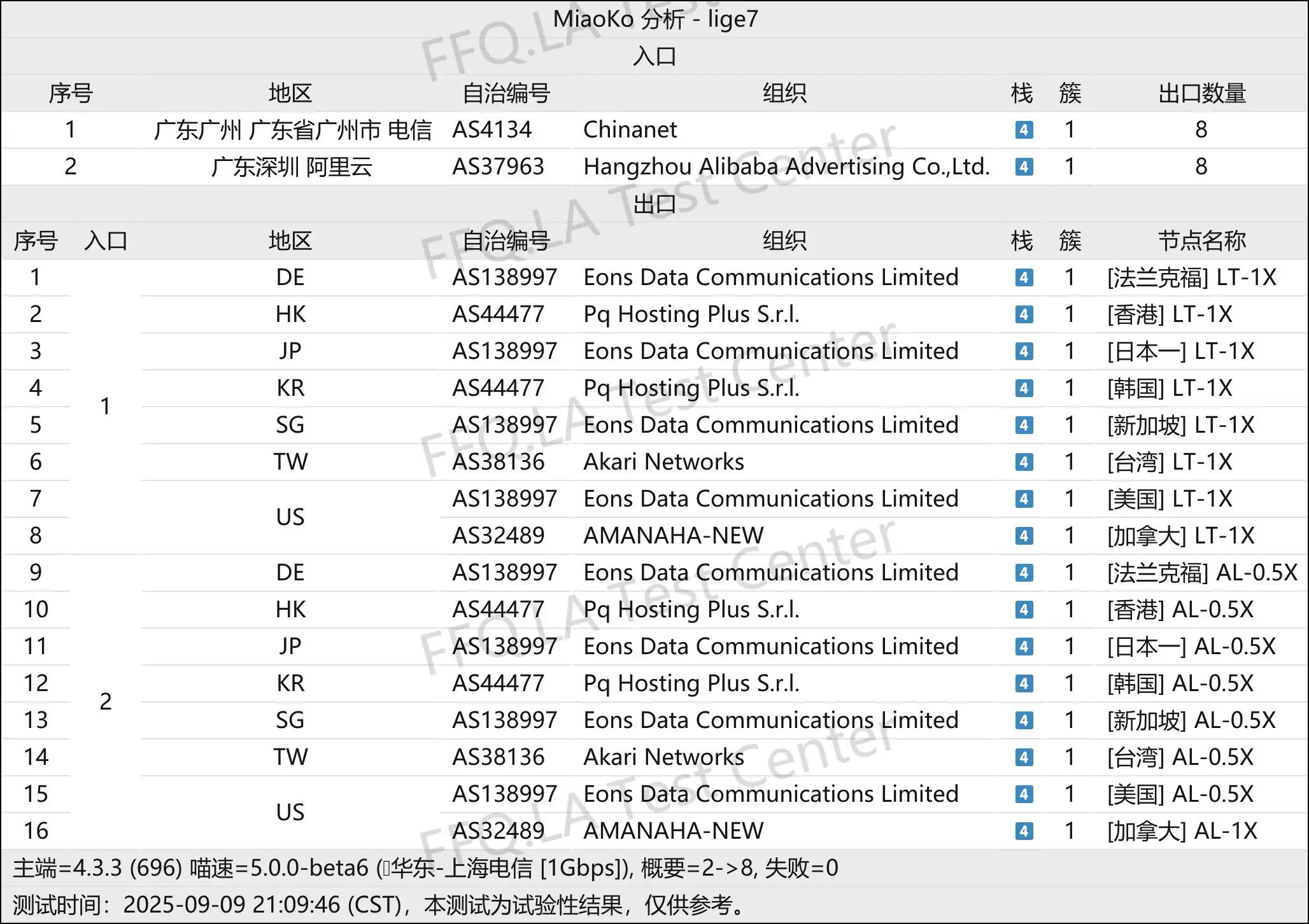Click the IPv4 icon beside [韩国] LT-1X
Image resolution: width=1309 pixels, height=924 pixels.
(1024, 388)
